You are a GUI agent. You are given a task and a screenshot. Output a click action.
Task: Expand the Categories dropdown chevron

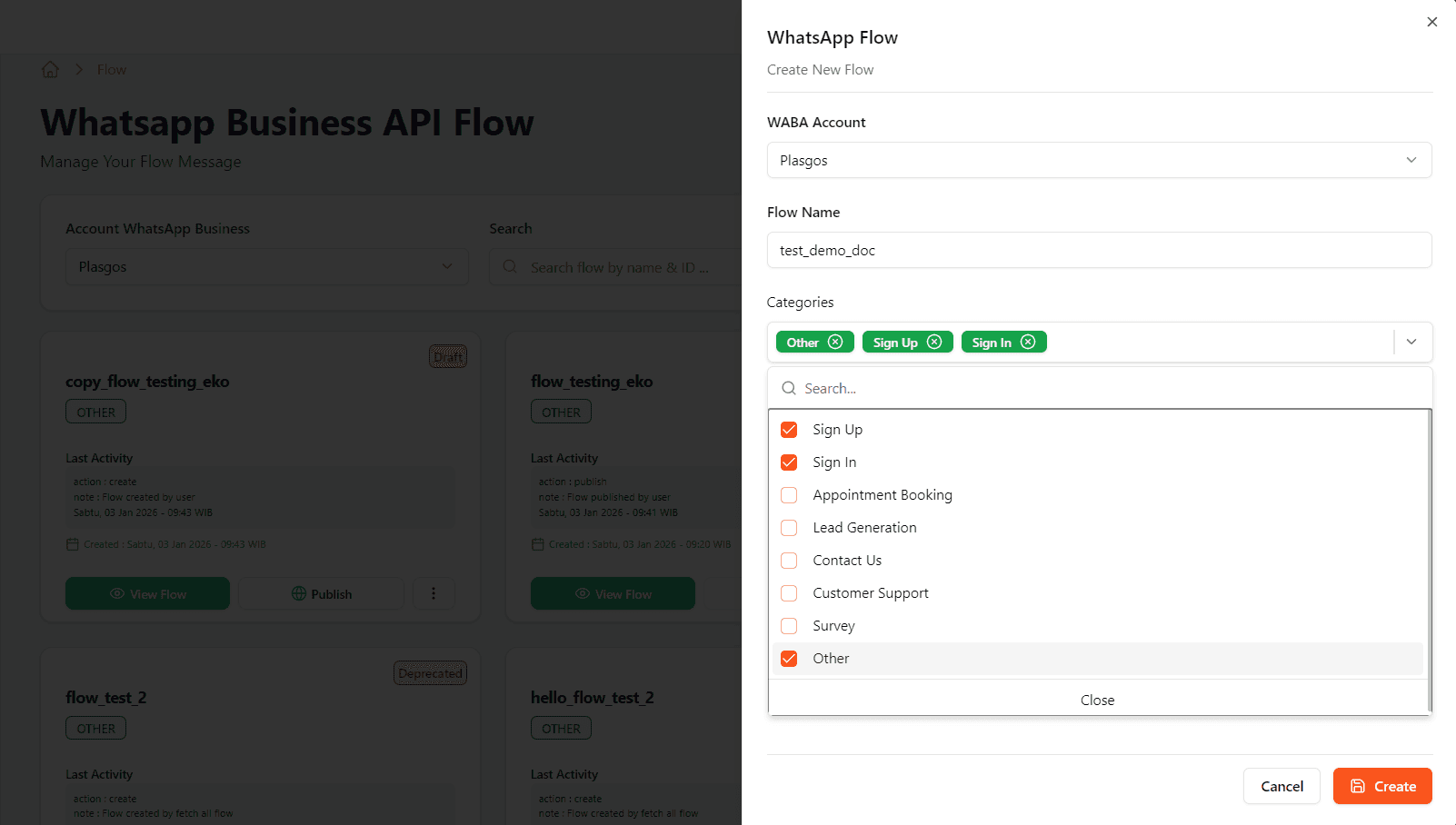[x=1411, y=342]
